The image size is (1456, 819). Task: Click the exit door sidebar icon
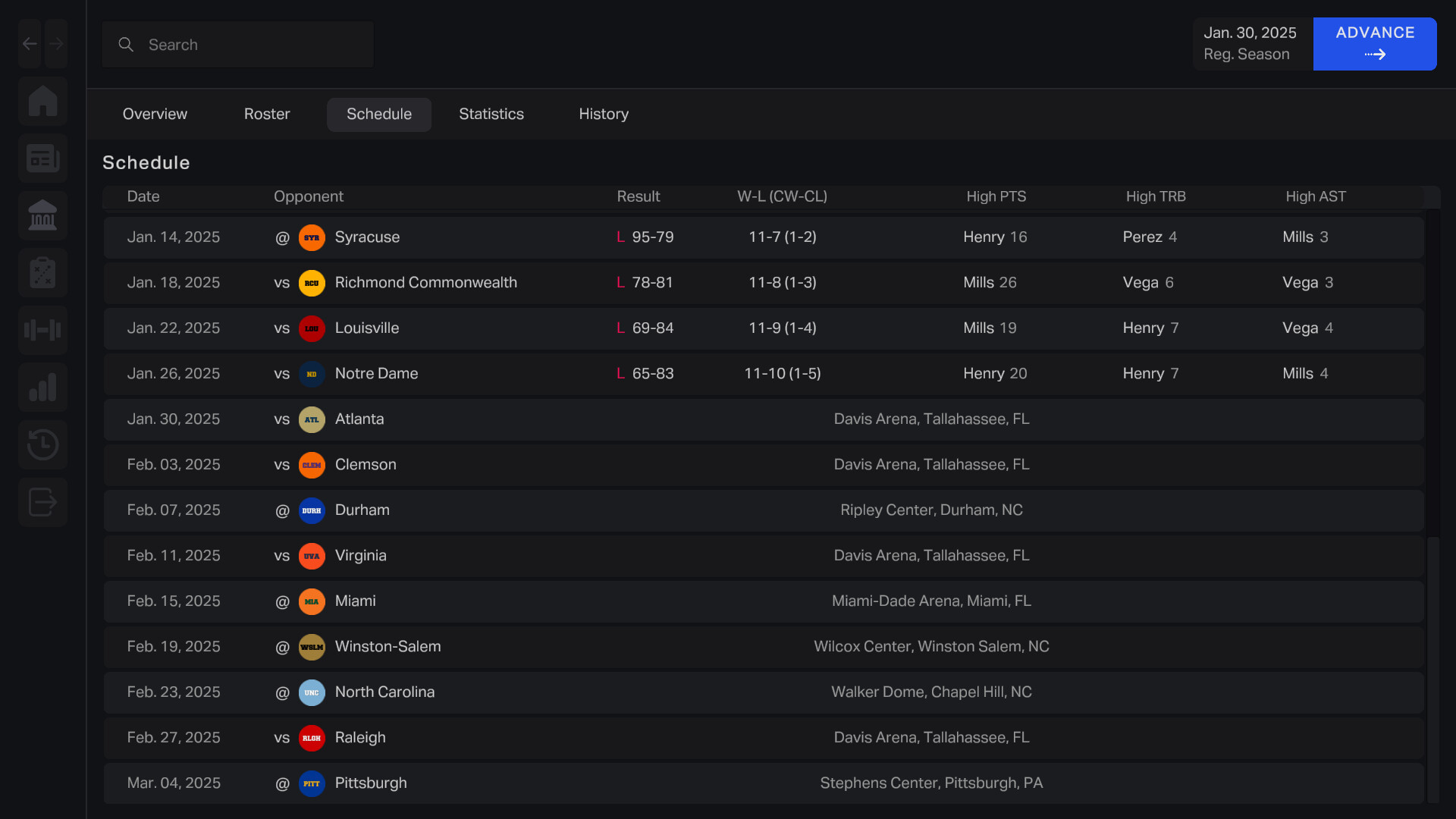pyautogui.click(x=42, y=502)
